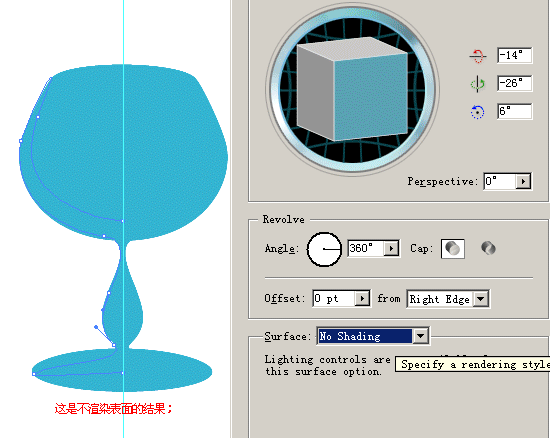This screenshot has width=550, height=438.
Task: Click the Y-axis rotation icon
Action: [477, 84]
